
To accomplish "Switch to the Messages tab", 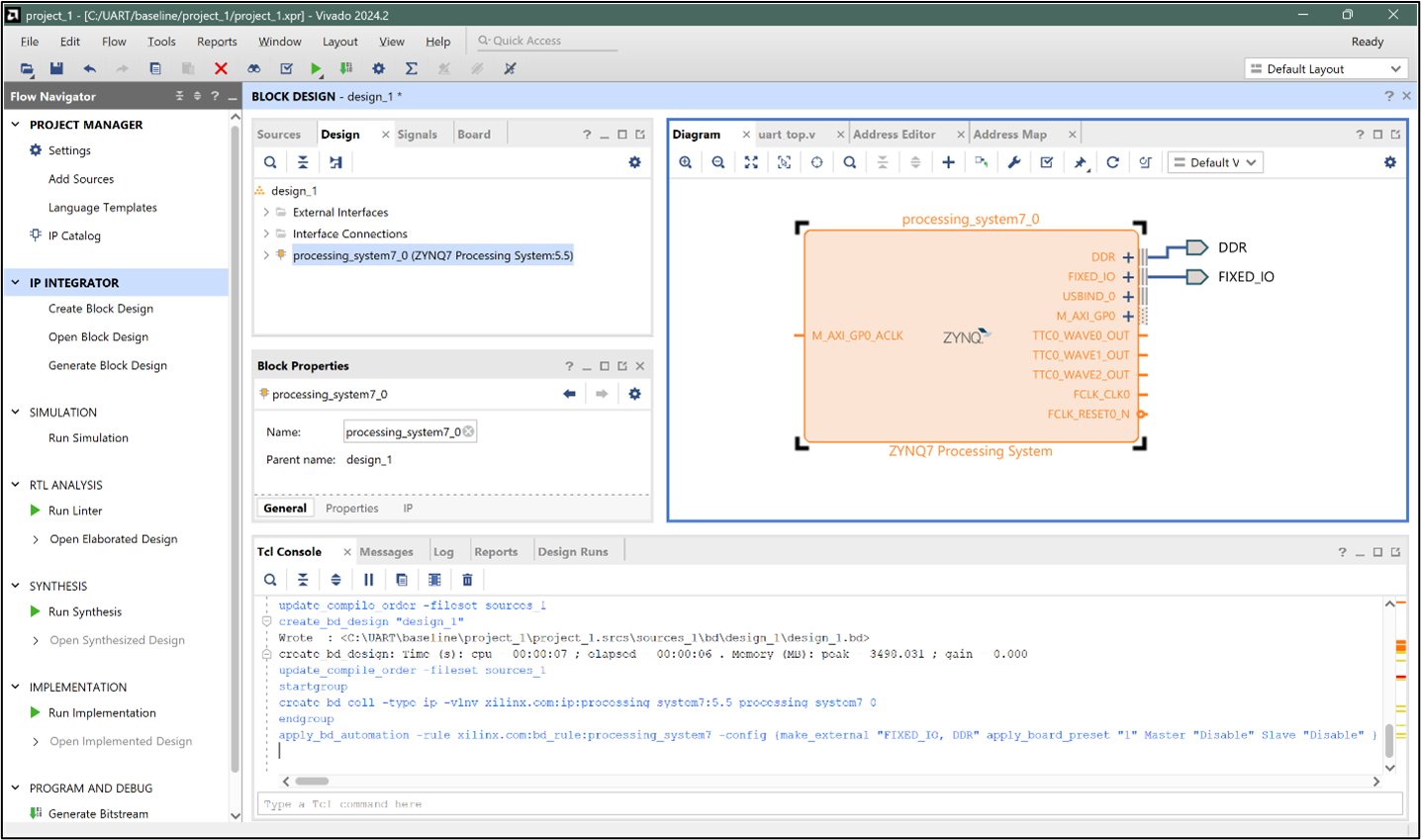I will pos(387,552).
